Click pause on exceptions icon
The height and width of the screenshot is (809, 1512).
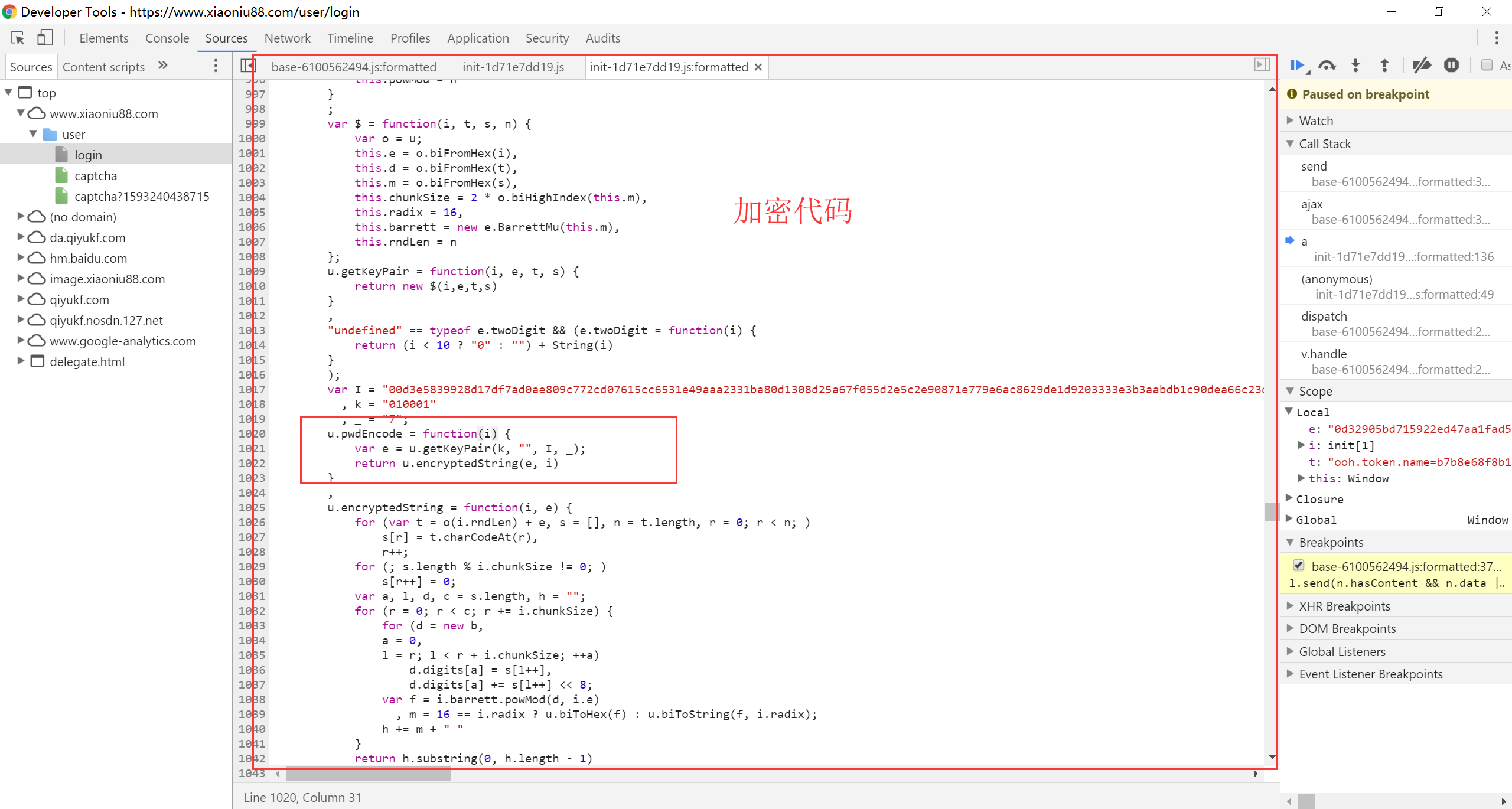point(1451,66)
